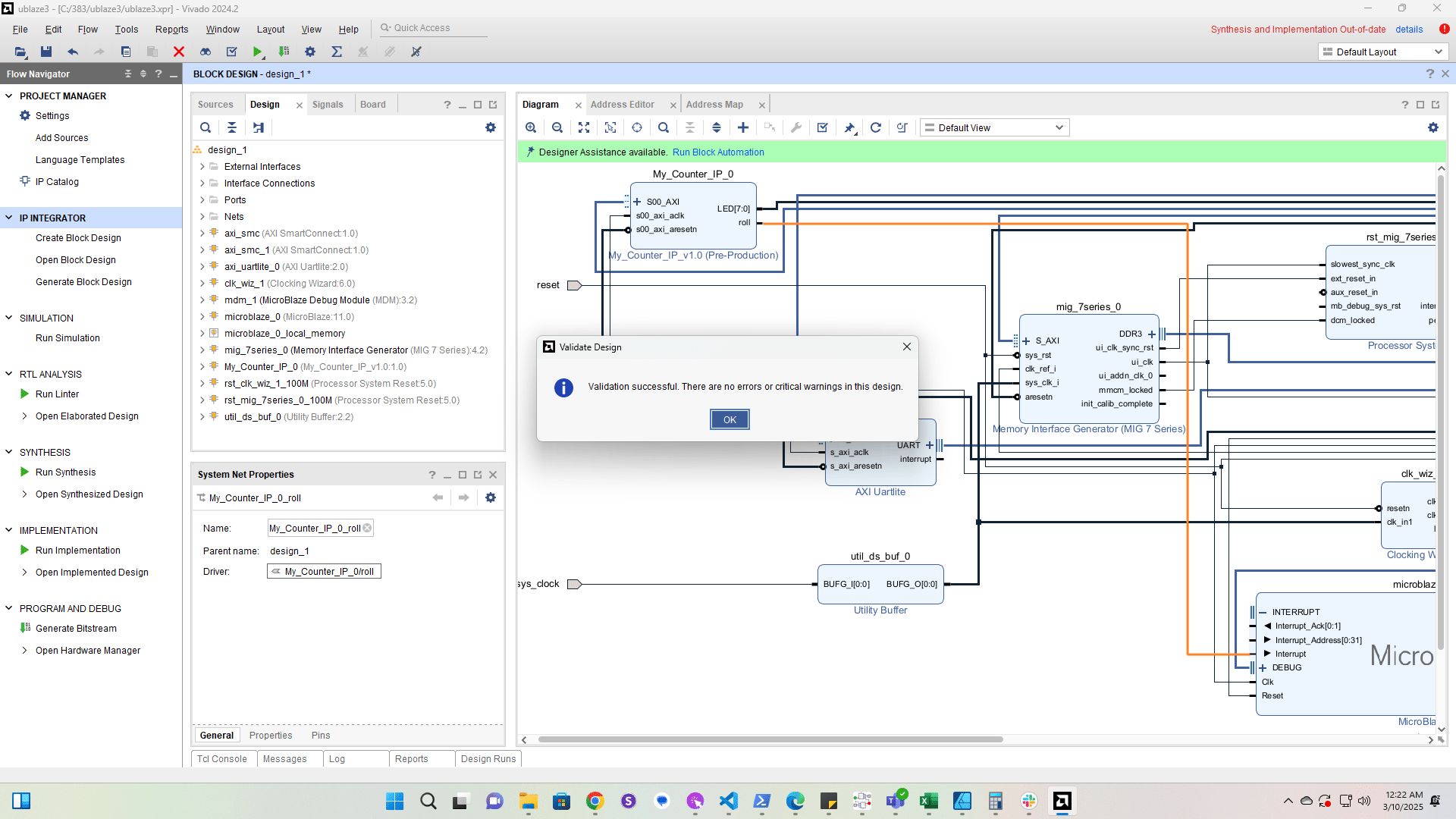Click the Expand All icon in diagram toolbar
Viewport: 1456px width, 819px height.
point(716,127)
